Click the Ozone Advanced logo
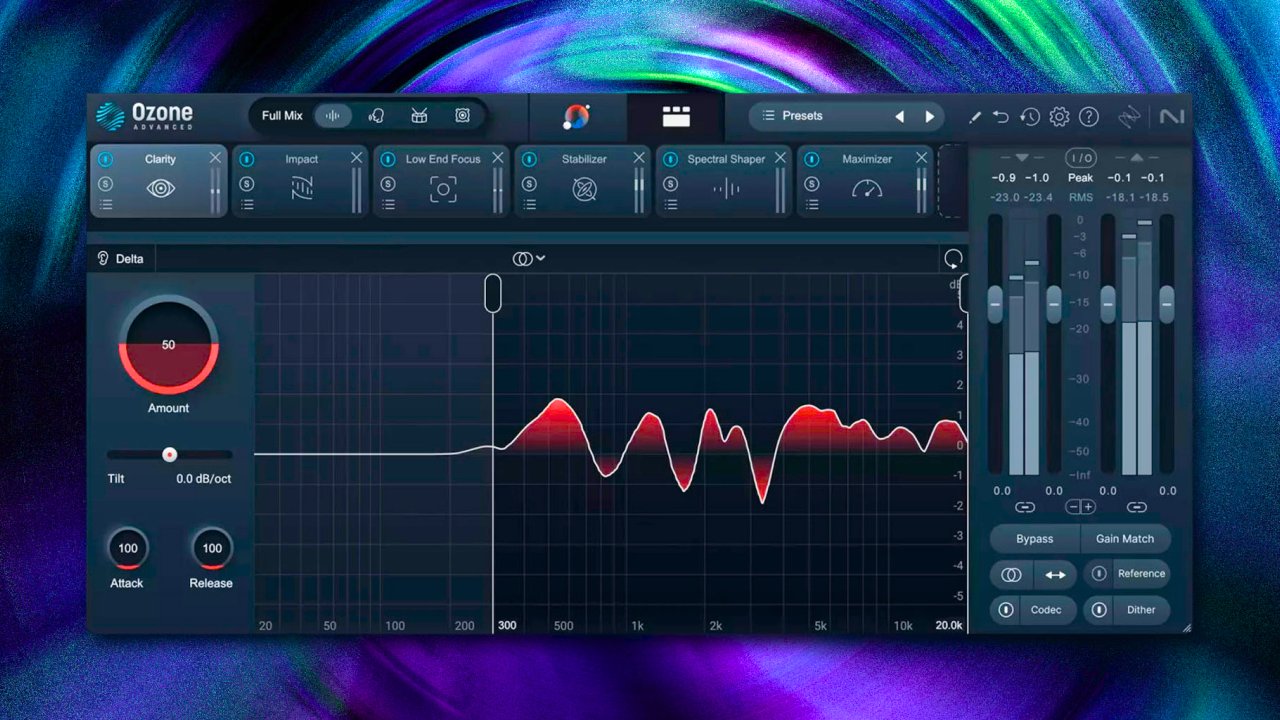The height and width of the screenshot is (720, 1280). 145,116
